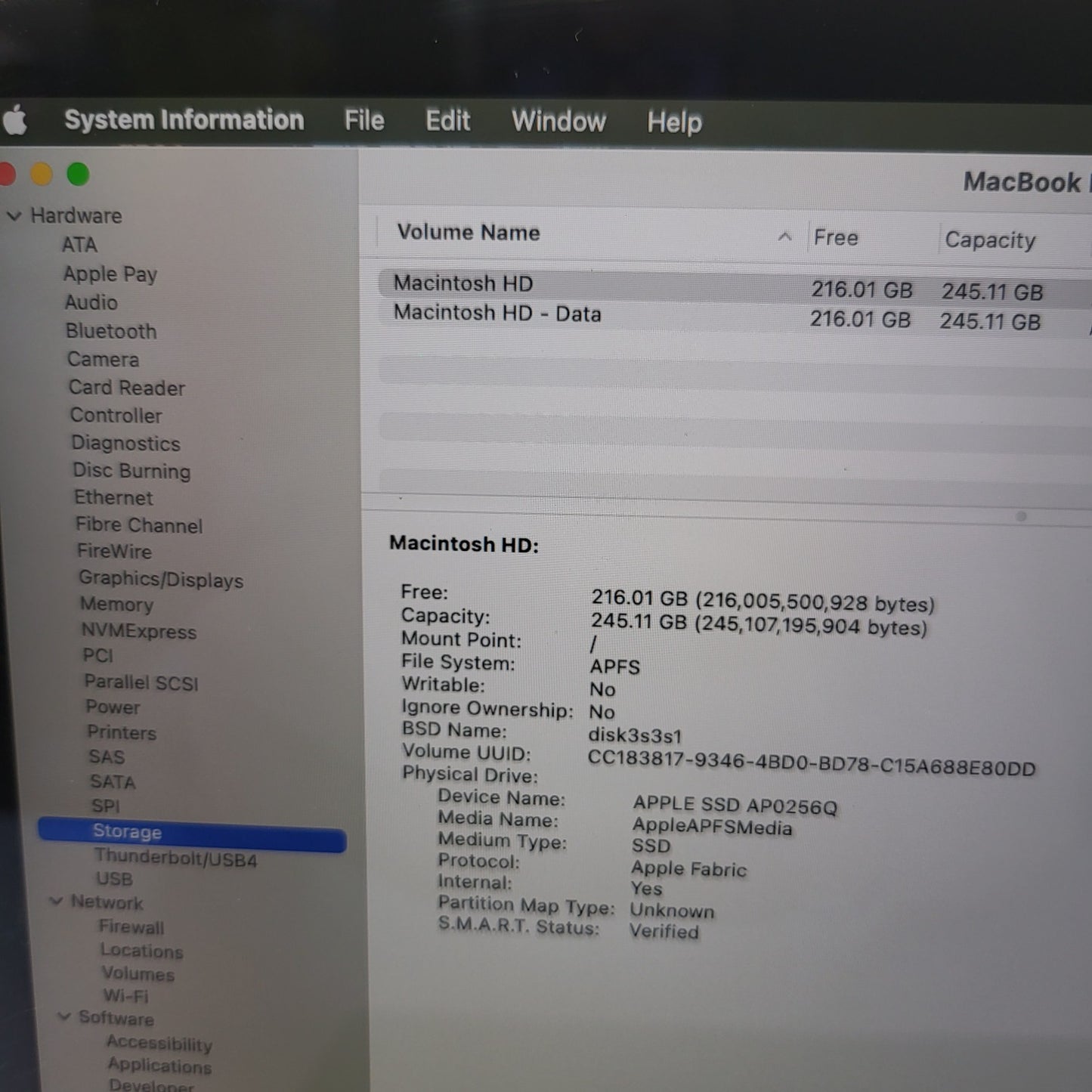Select Diagnostics in the sidebar
Screen dimensions: 1092x1092
[126, 444]
